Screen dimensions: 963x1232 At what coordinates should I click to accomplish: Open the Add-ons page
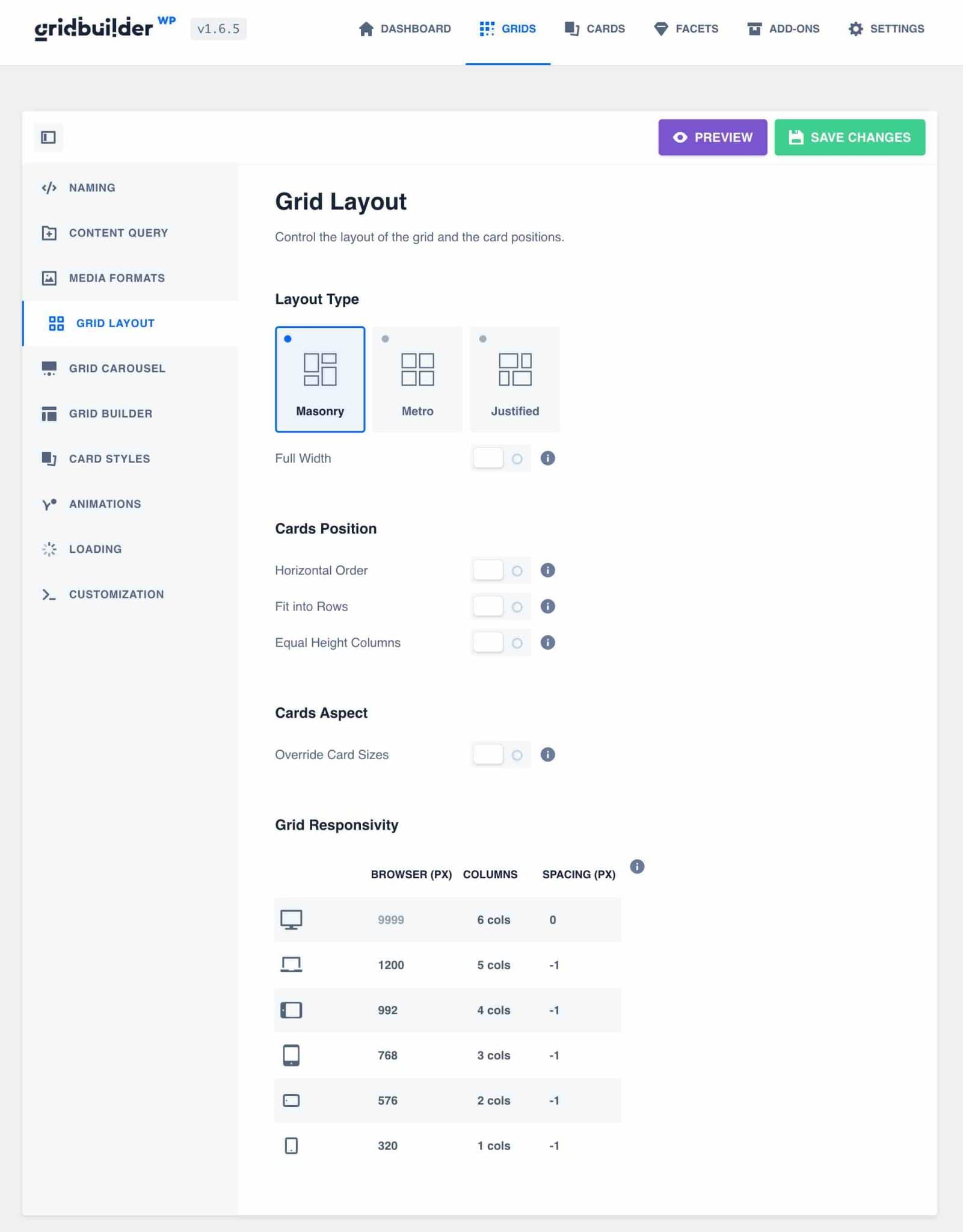point(783,28)
